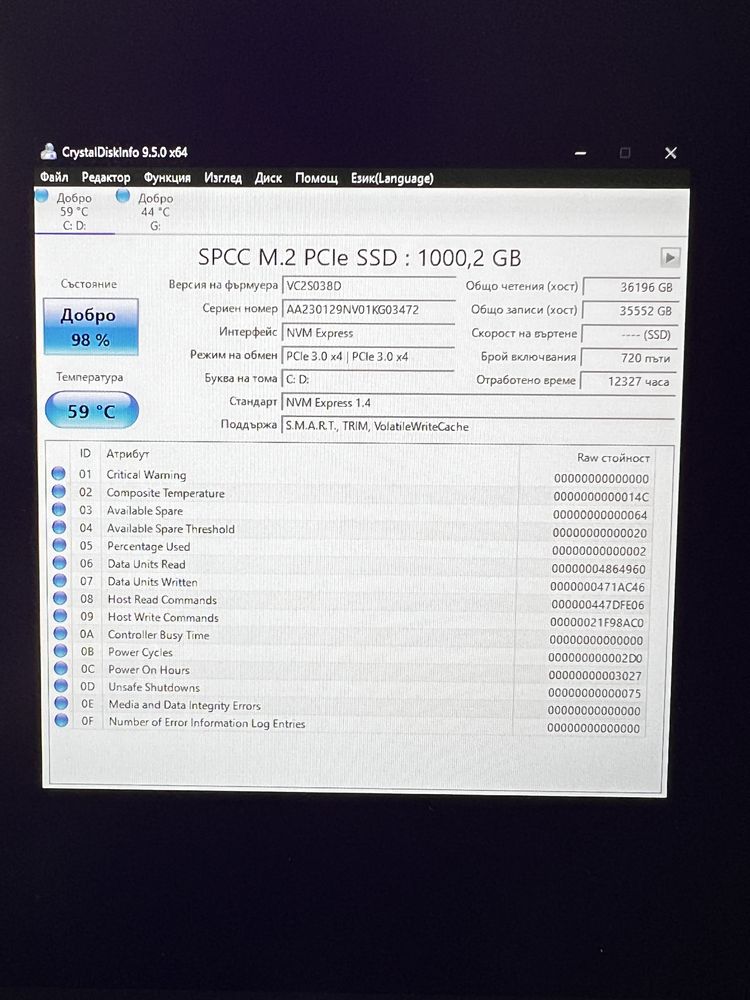Select the Composite Temperature attribute text

pos(165,493)
